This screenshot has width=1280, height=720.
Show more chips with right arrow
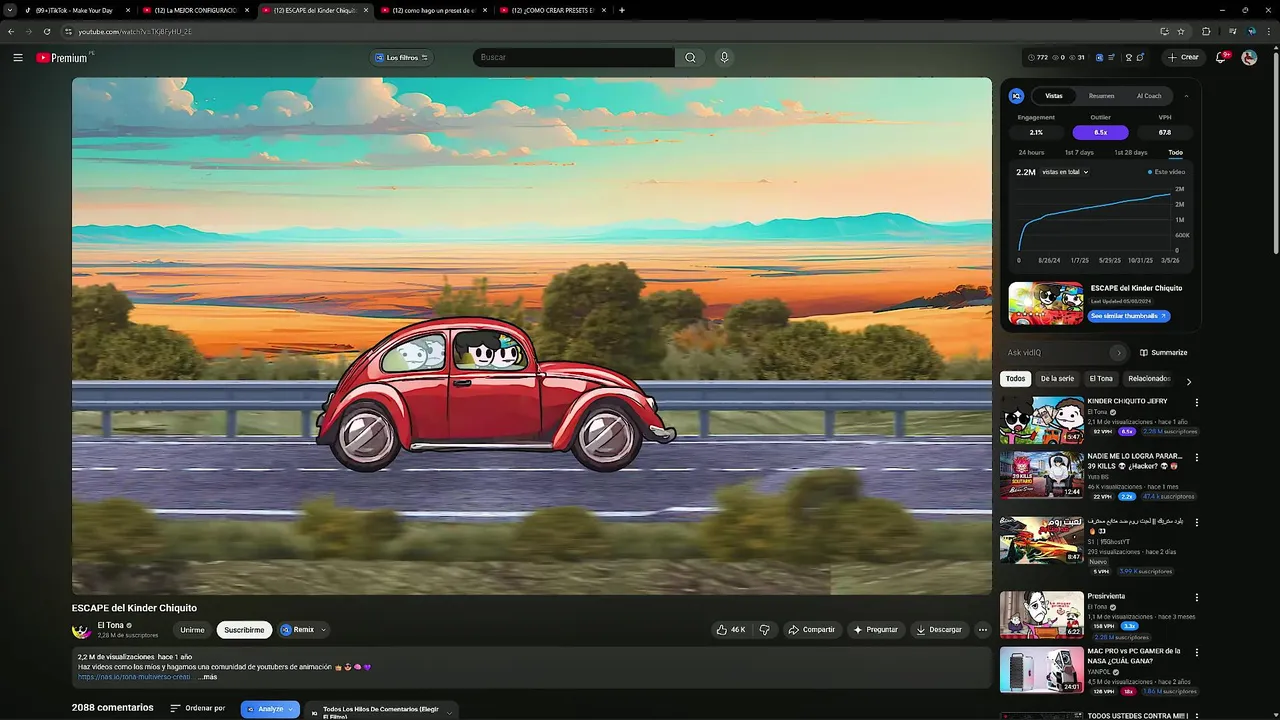[x=1188, y=381]
